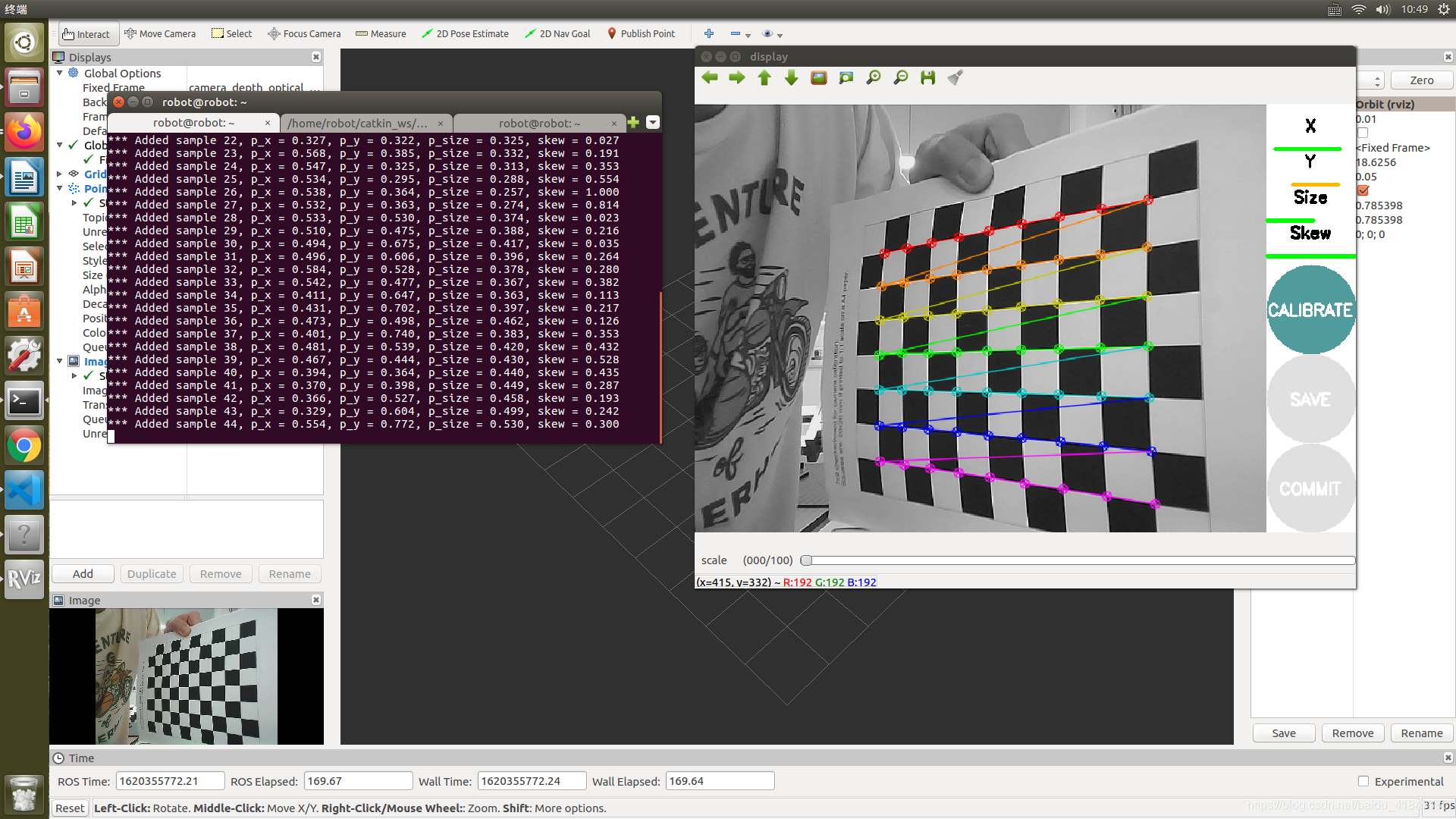Select the Publish Point tool
The image size is (1456, 819).
[x=641, y=34]
